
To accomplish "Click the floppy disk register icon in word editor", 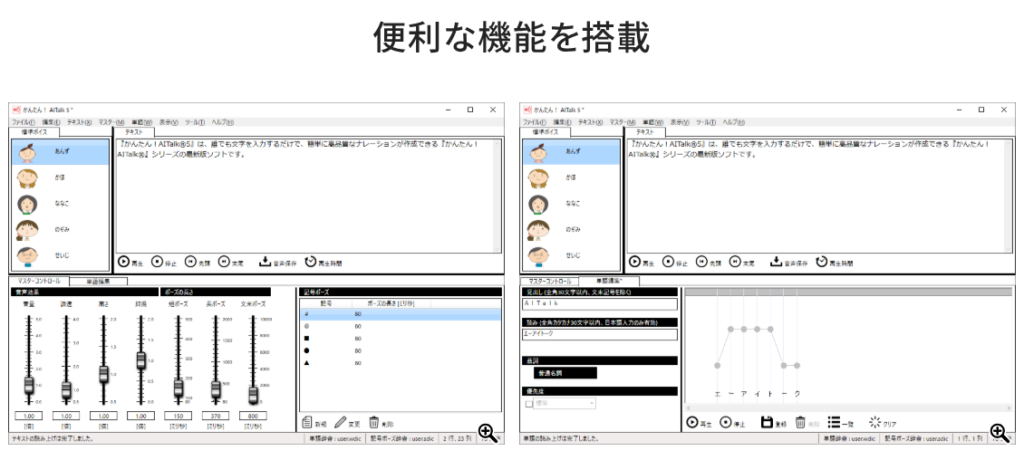I will (x=767, y=423).
